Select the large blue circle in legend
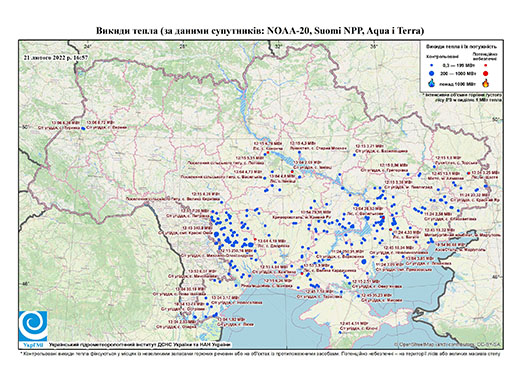The width and height of the screenshot is (520, 368). (x=432, y=73)
